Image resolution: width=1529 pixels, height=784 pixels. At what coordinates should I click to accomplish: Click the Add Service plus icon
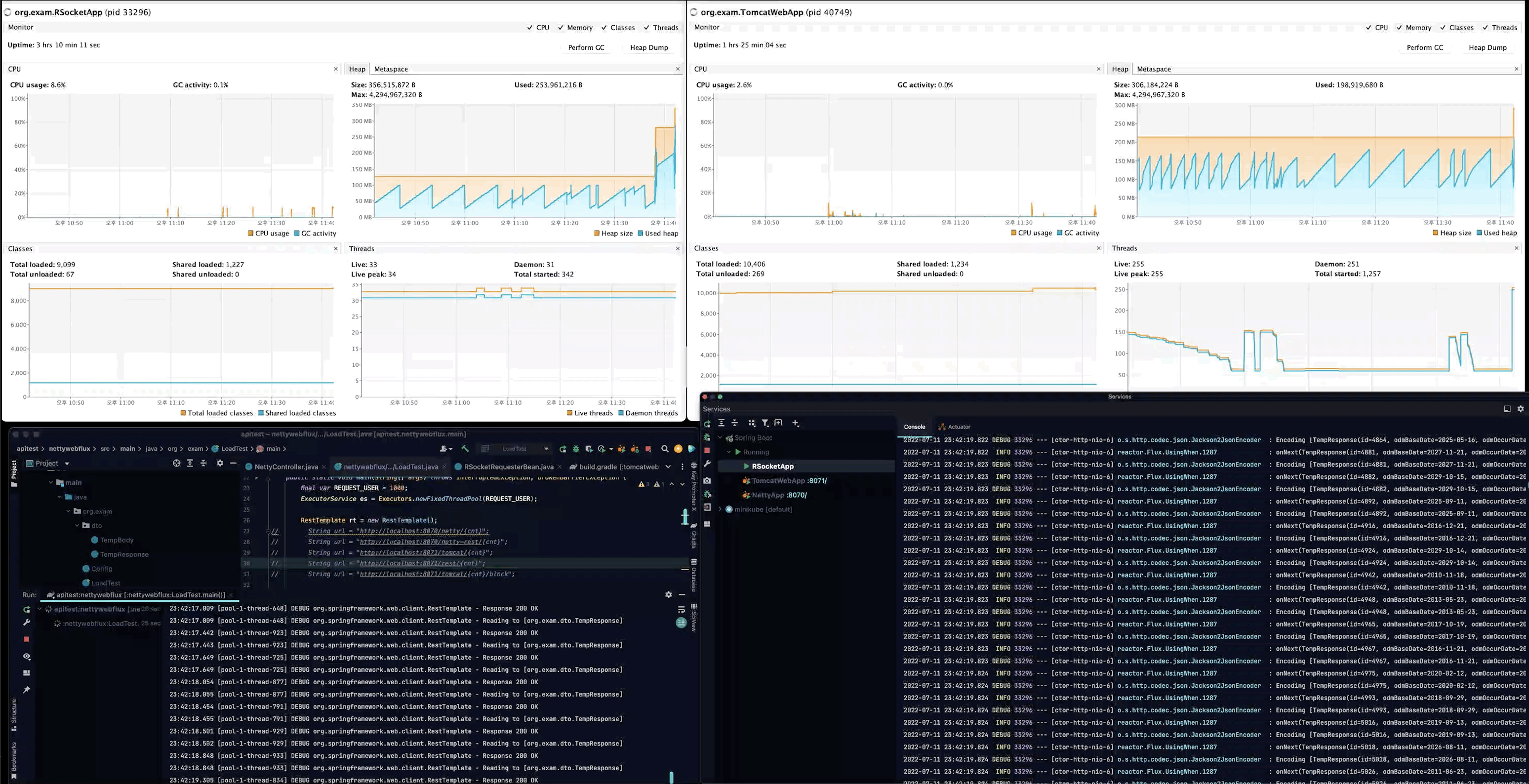coord(795,423)
